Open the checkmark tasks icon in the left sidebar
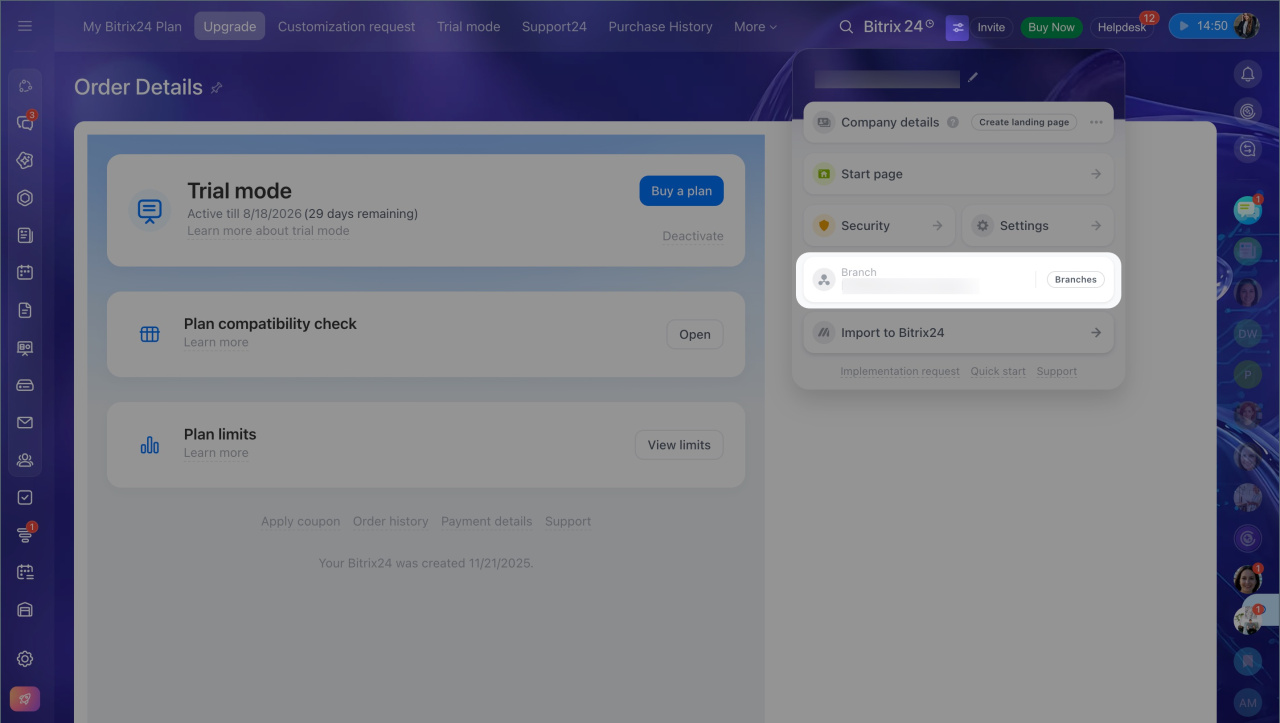 (25, 497)
